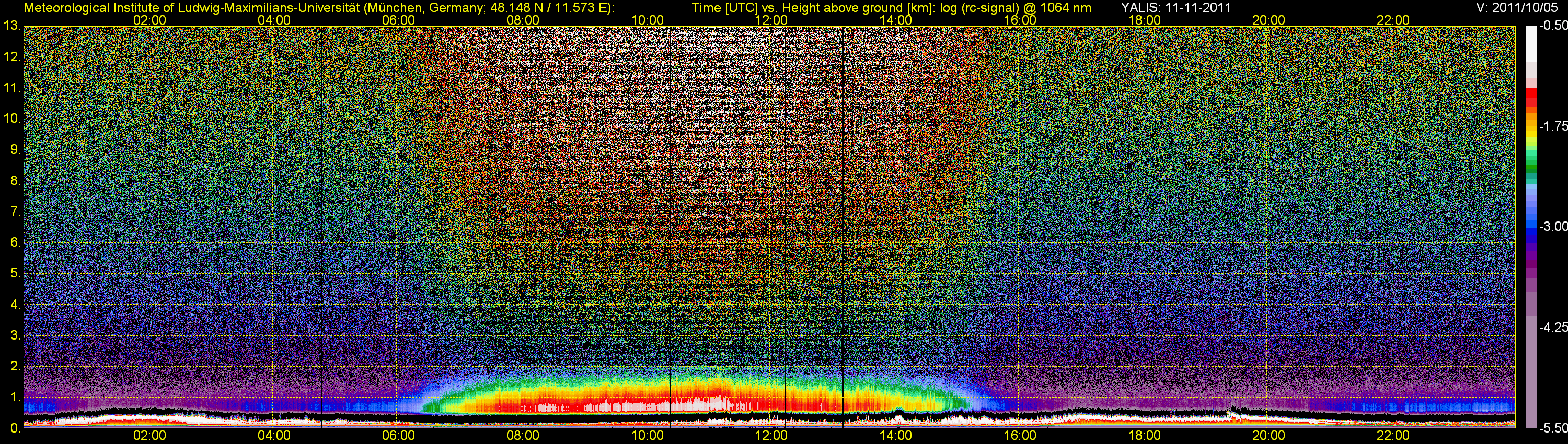Click the 20:00 label on the bottom time axis
1568x444 pixels.
tap(1269, 436)
